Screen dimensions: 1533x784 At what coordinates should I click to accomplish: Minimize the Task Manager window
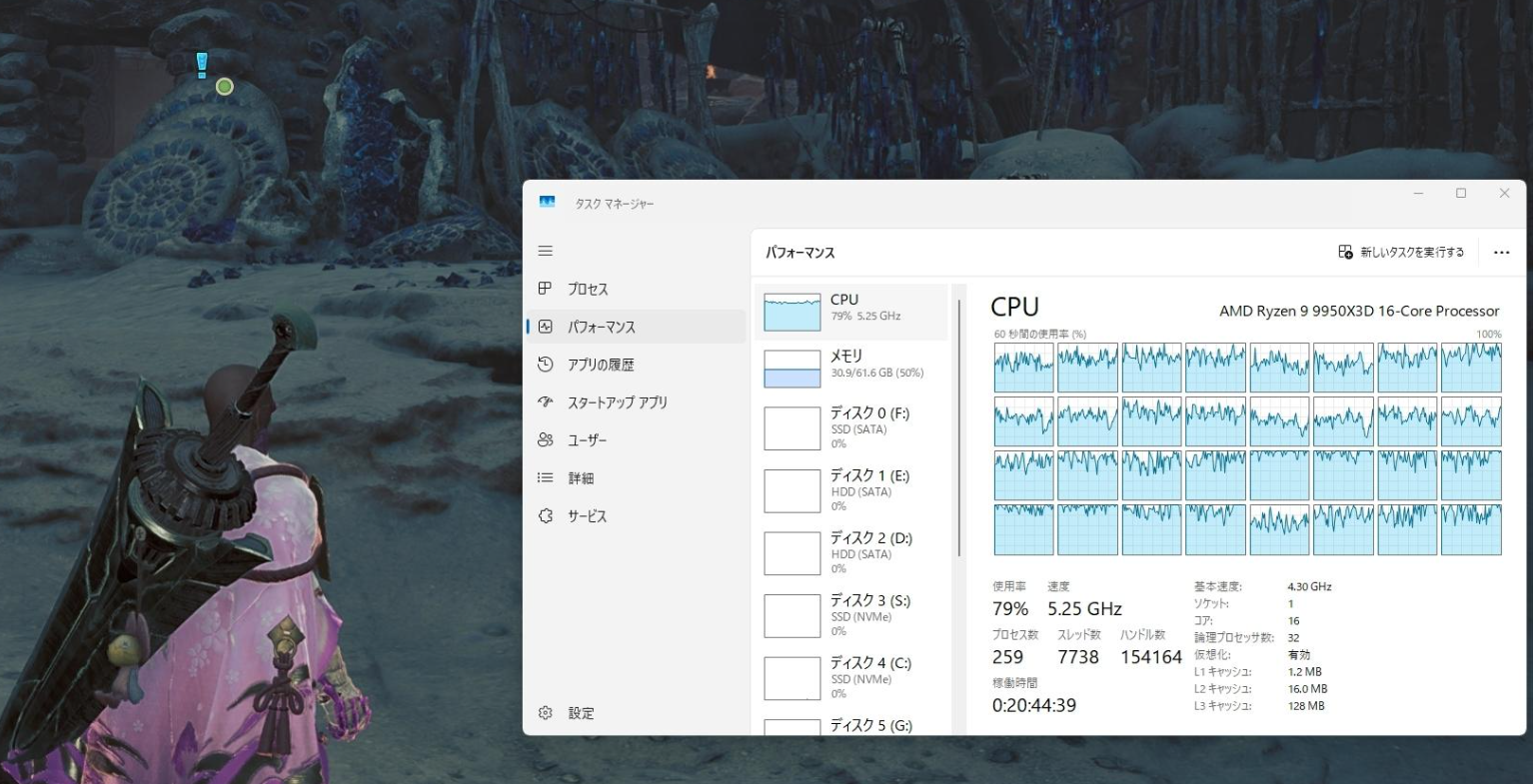point(1418,194)
